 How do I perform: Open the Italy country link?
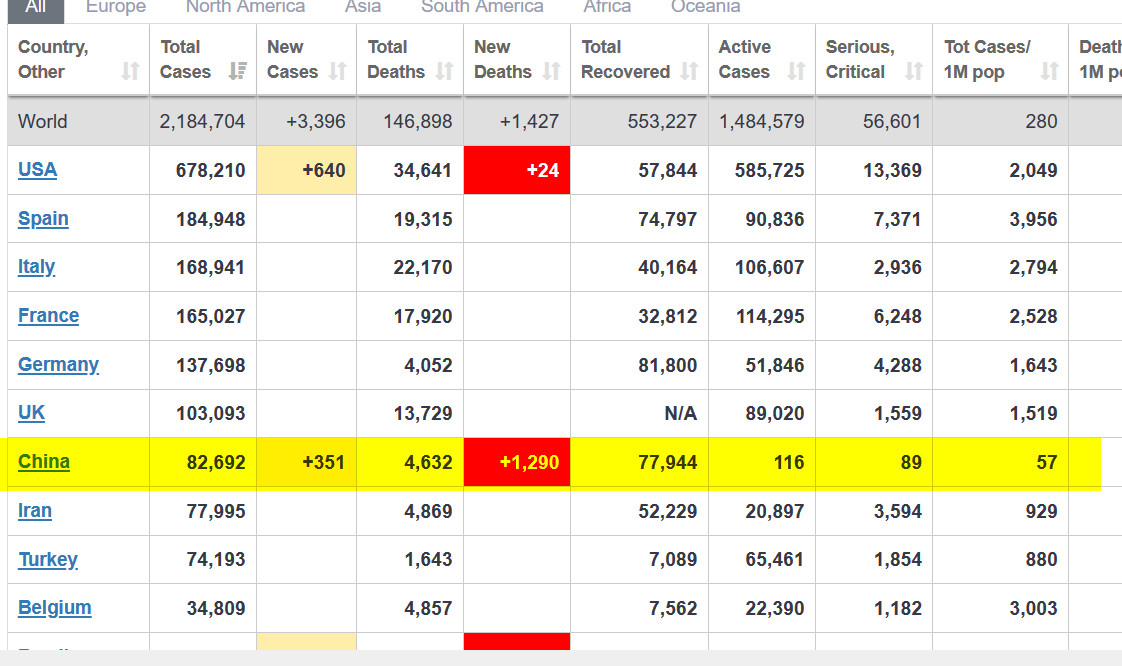[36, 267]
